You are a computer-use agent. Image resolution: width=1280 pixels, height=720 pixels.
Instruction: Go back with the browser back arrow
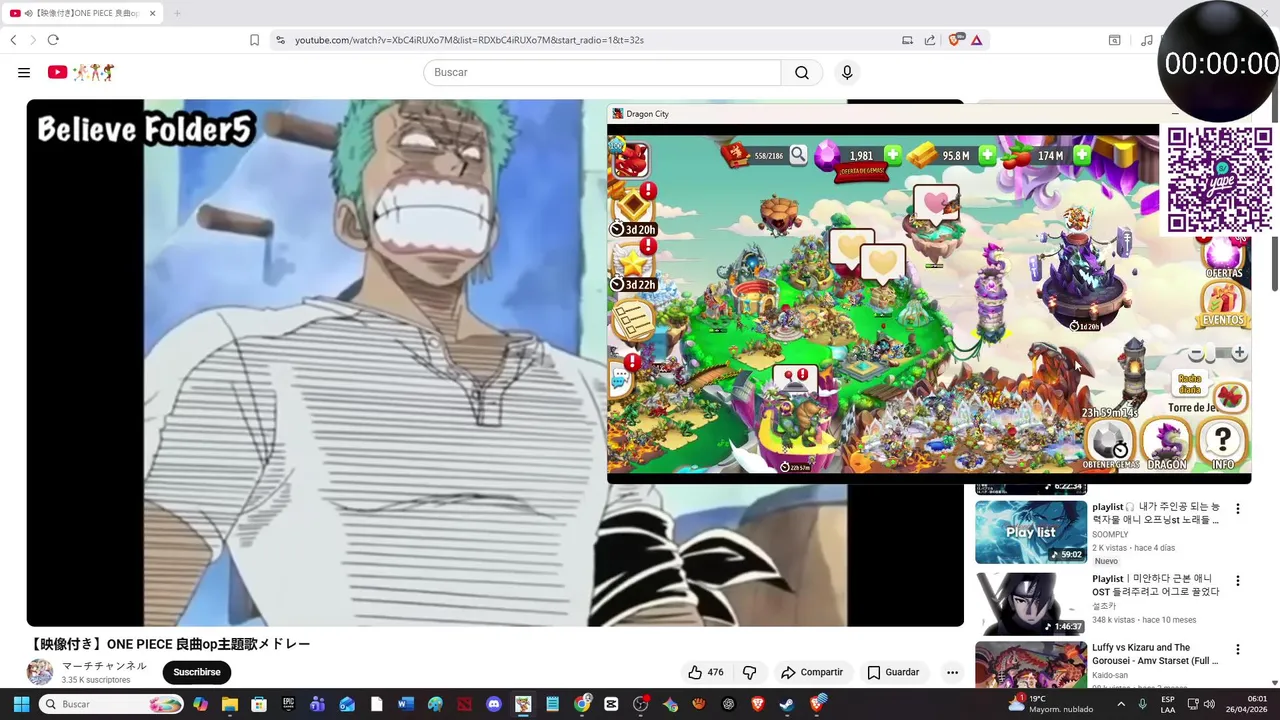13,40
